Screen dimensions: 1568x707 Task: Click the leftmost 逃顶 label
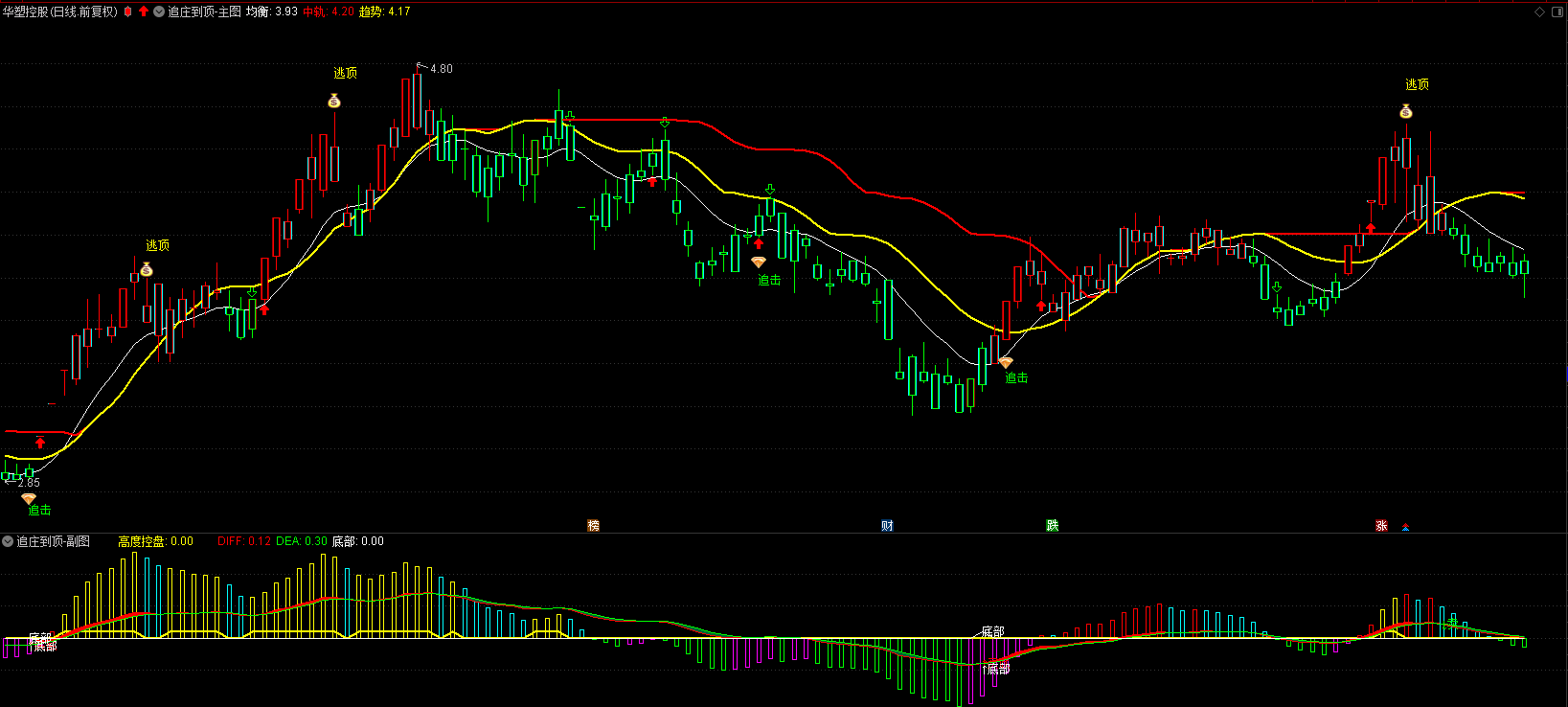click(158, 246)
